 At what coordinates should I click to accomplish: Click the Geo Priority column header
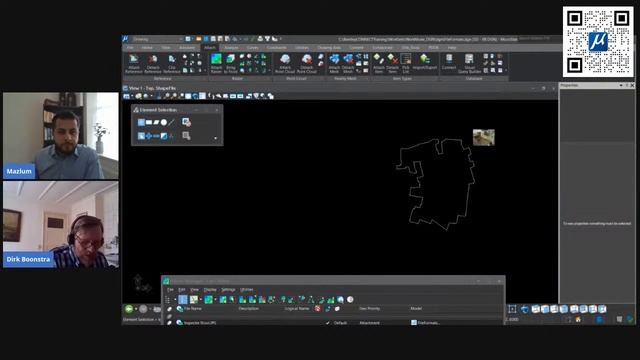click(369, 309)
